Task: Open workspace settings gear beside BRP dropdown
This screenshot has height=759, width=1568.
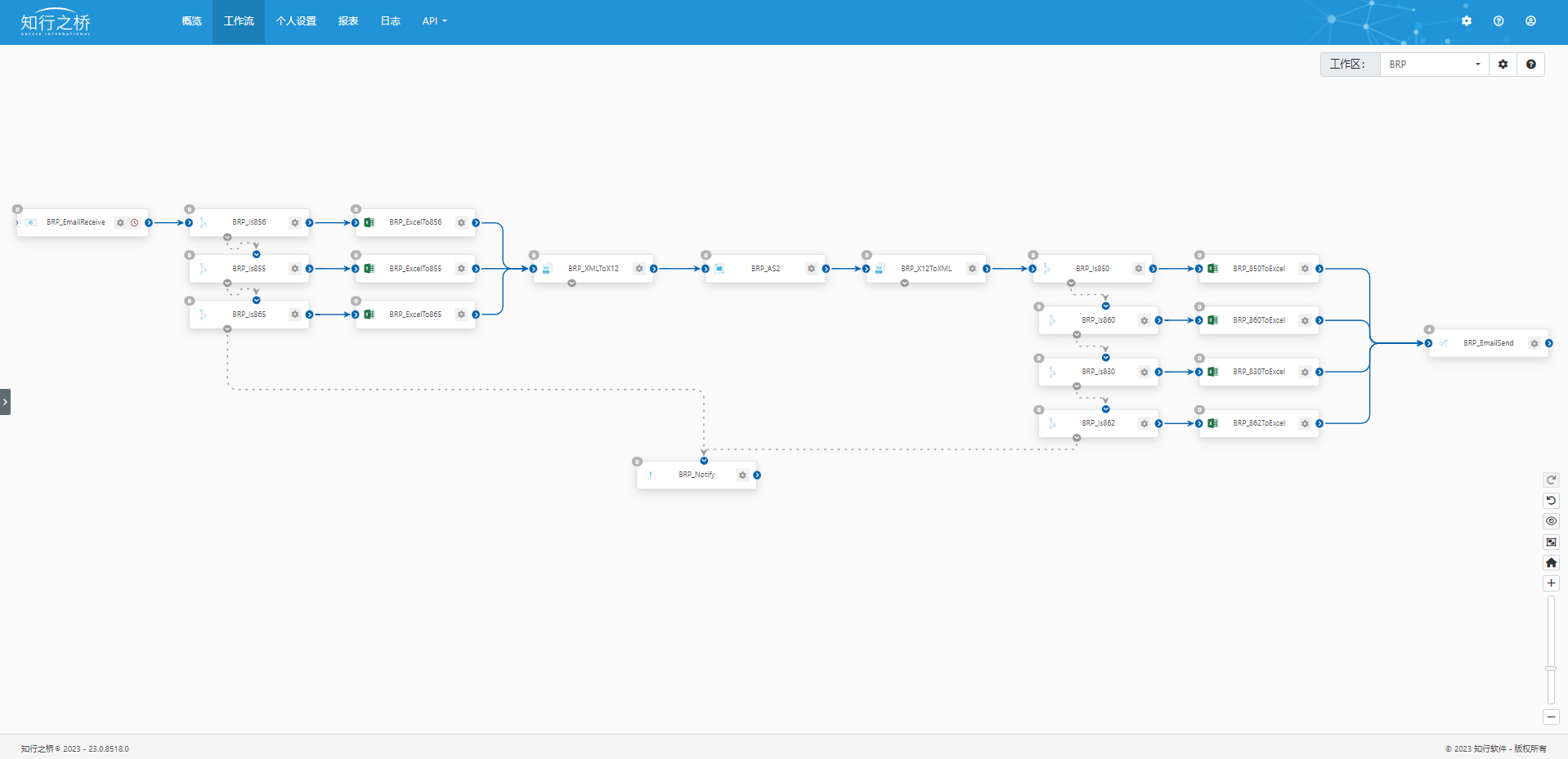Action: coord(1503,65)
